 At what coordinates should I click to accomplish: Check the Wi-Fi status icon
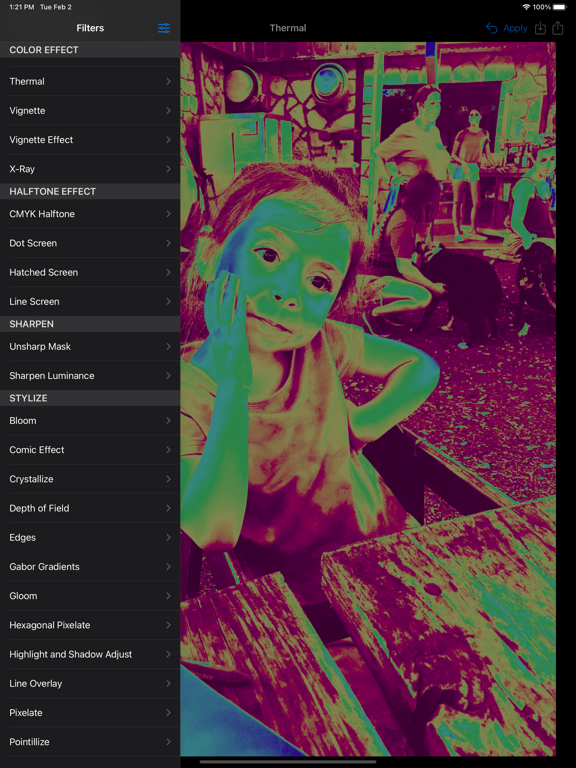pyautogui.click(x=527, y=7)
